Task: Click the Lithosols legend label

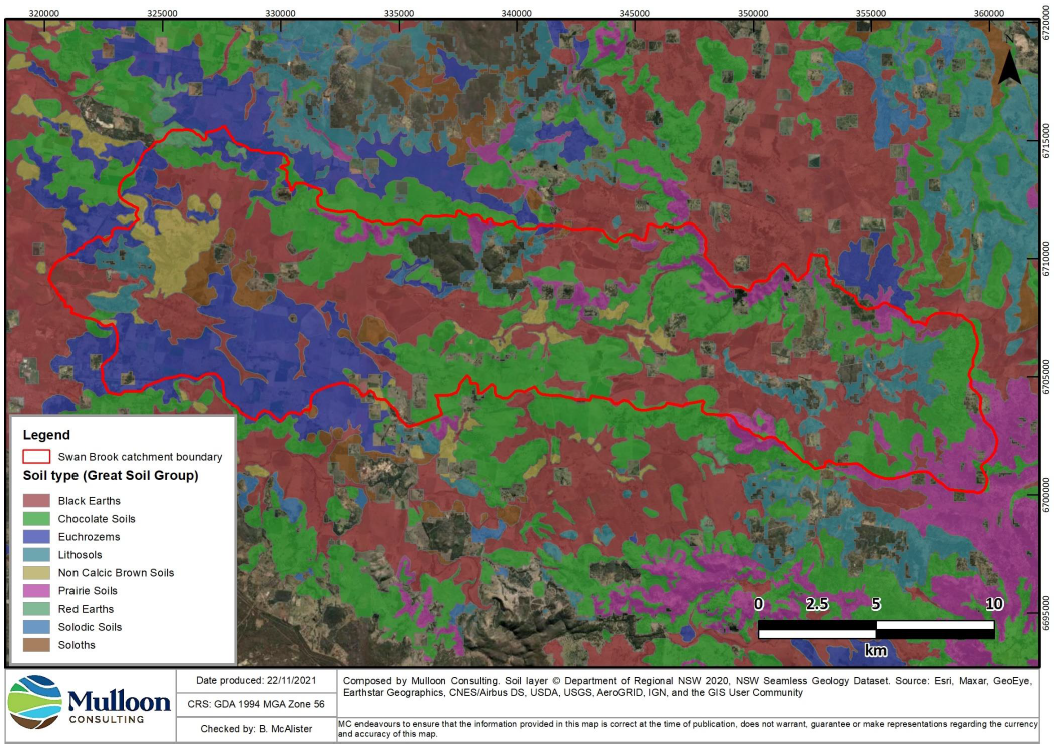Action: pos(80,555)
